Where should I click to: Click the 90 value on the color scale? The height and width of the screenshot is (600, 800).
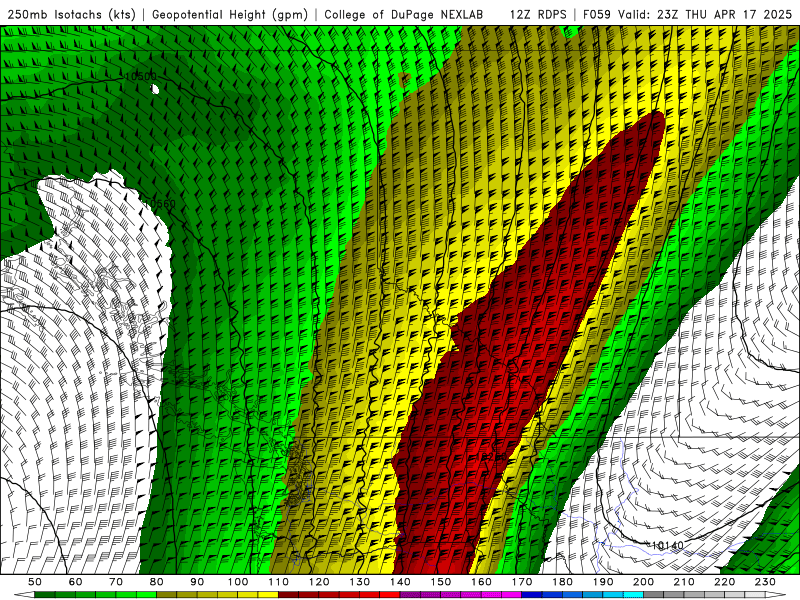(x=197, y=582)
